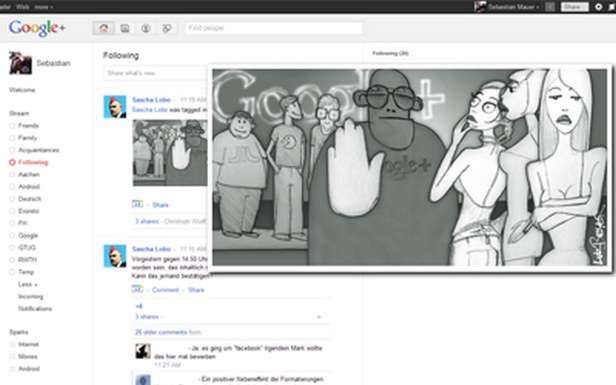The width and height of the screenshot is (616, 385).
Task: Open the Welcome page in sidebar
Action: point(22,90)
